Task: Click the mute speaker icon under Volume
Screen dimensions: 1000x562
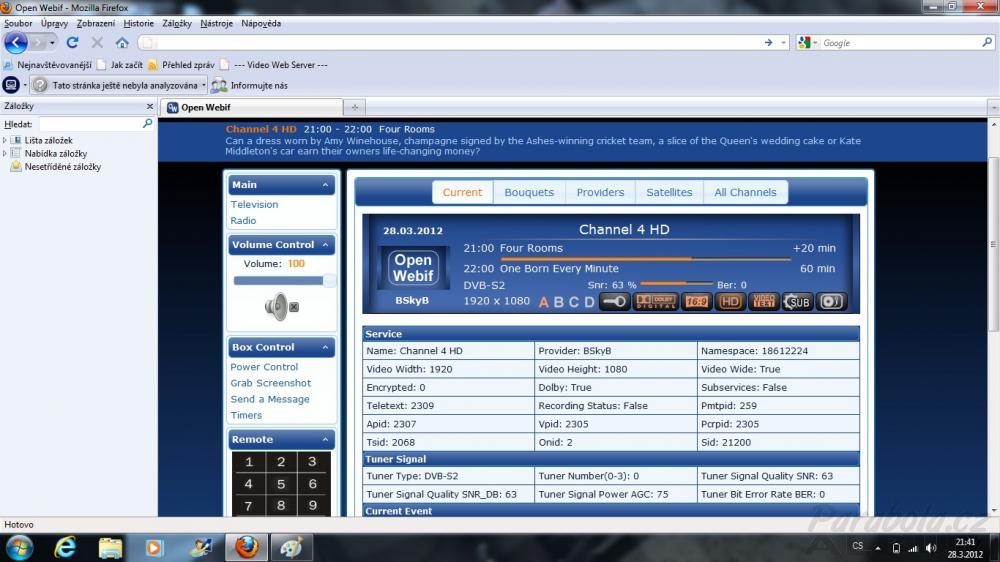Action: (281, 307)
